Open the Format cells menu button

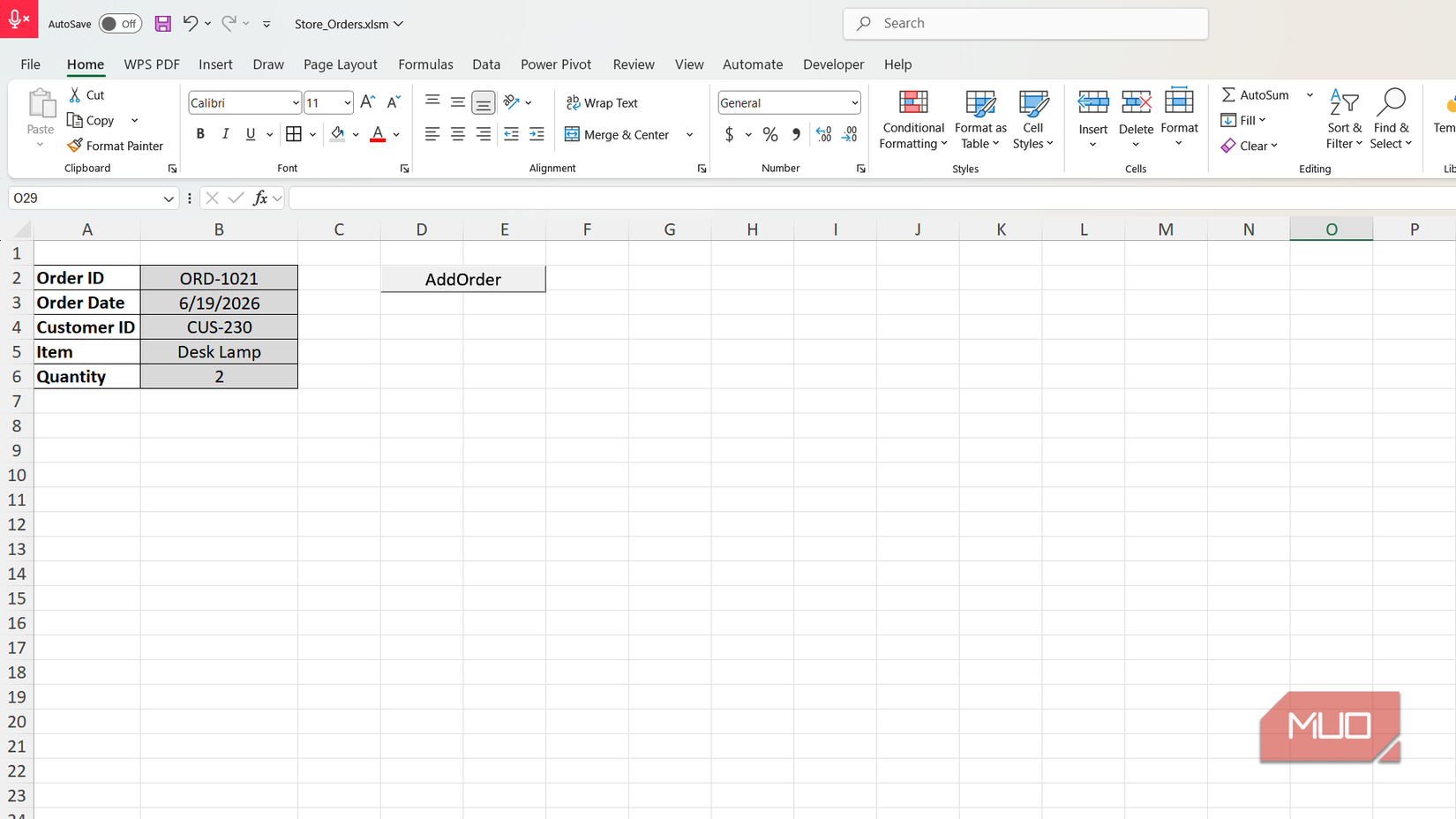1179,118
